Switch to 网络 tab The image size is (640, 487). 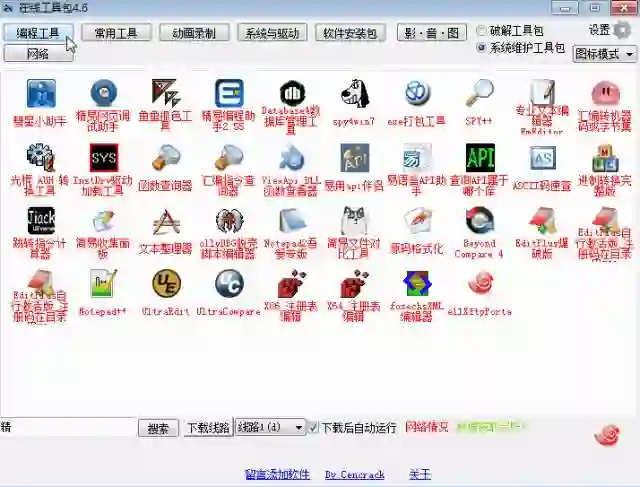pos(39,53)
